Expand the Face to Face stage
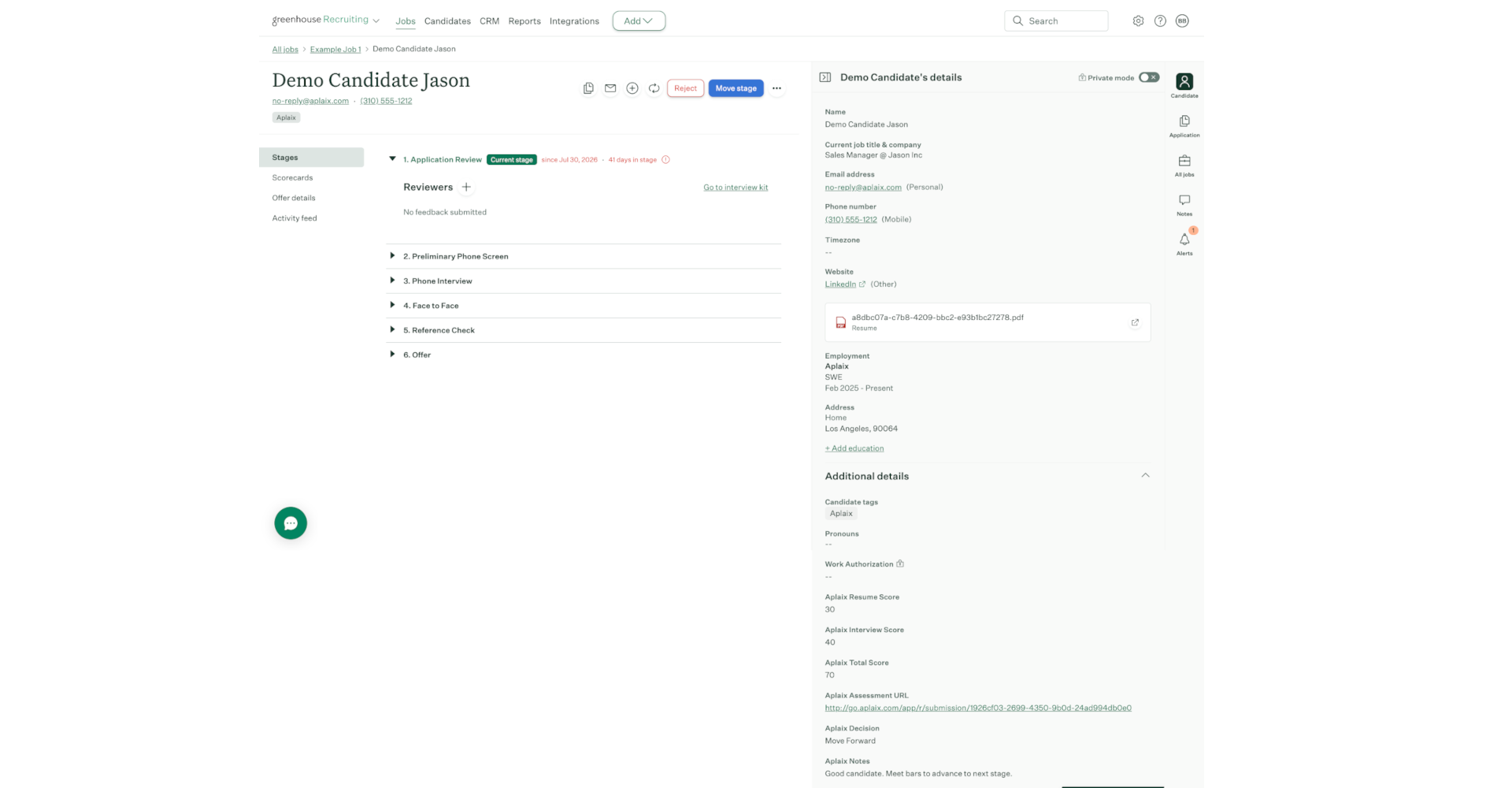Image resolution: width=1512 pixels, height=788 pixels. tap(392, 305)
